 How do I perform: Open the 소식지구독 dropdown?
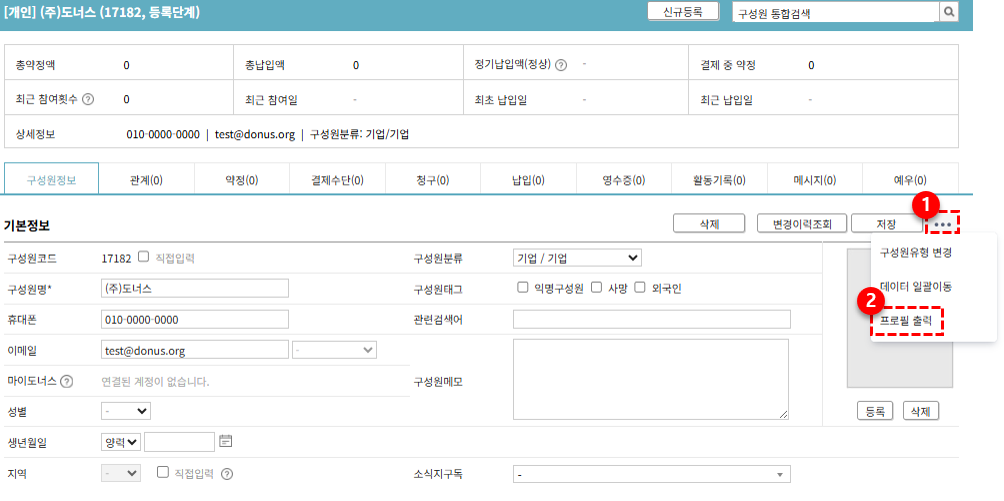tap(651, 475)
